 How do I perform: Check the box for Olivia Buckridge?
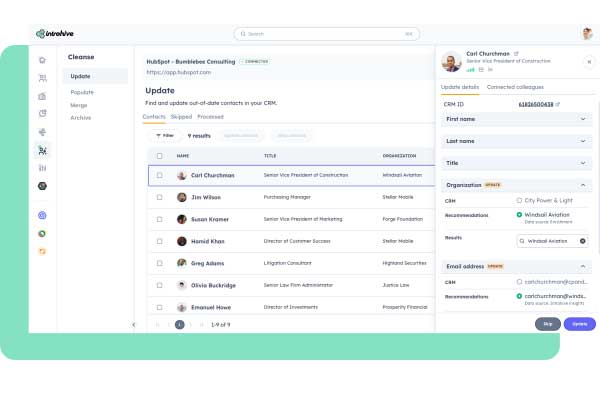tap(160, 285)
